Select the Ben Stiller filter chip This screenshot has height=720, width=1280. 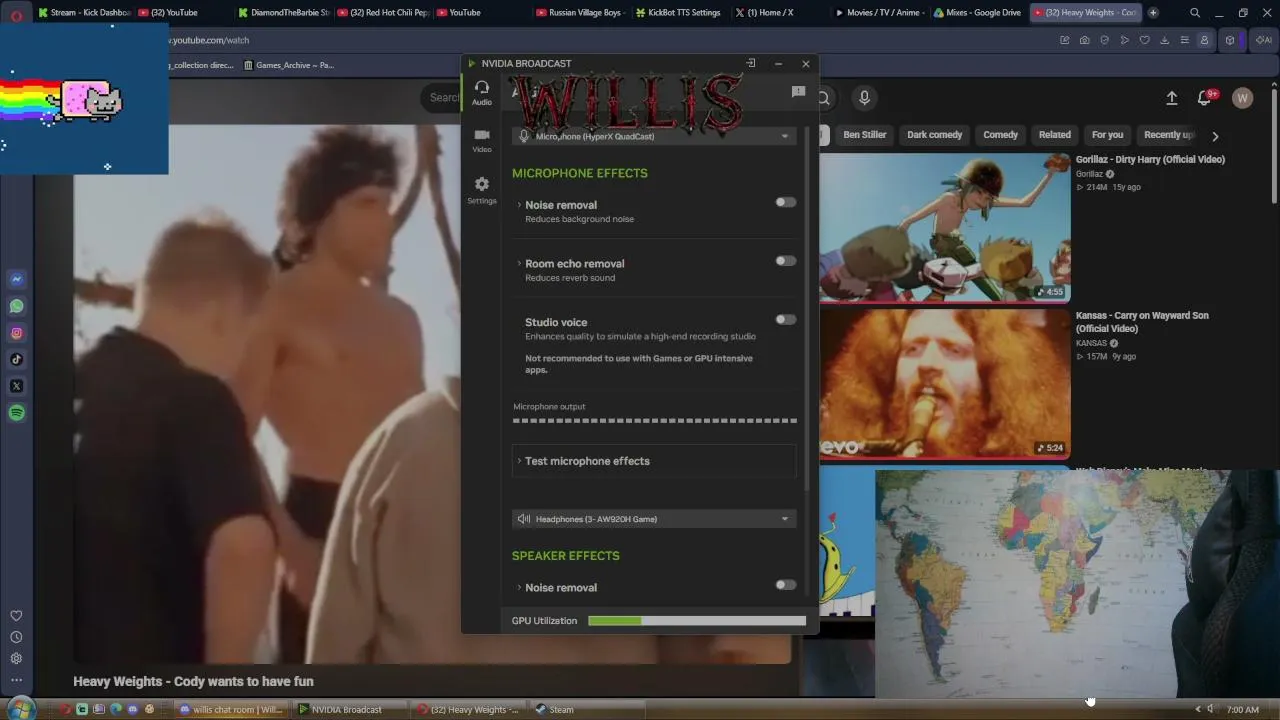[x=865, y=135]
